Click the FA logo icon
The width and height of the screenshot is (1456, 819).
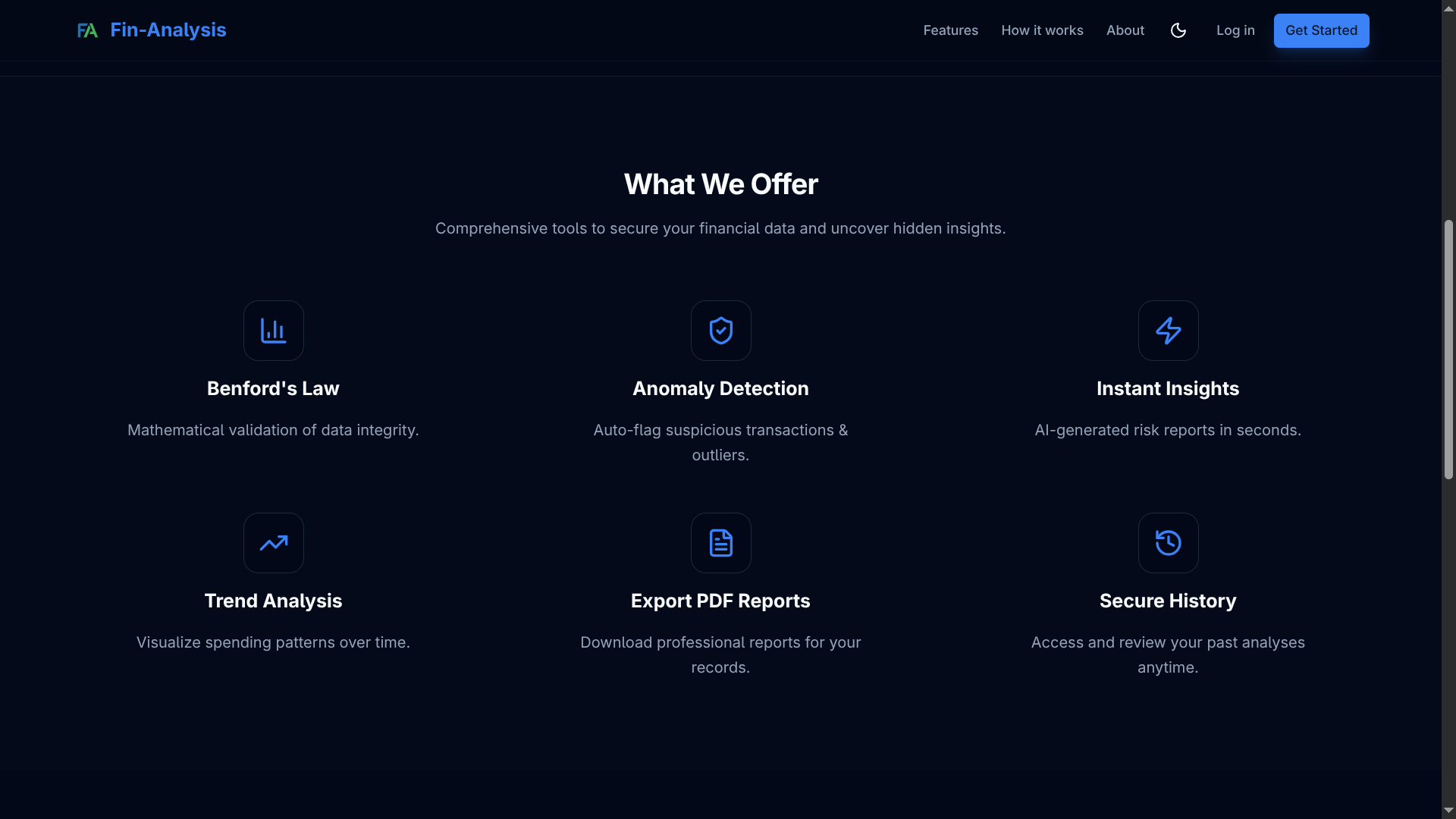[87, 30]
